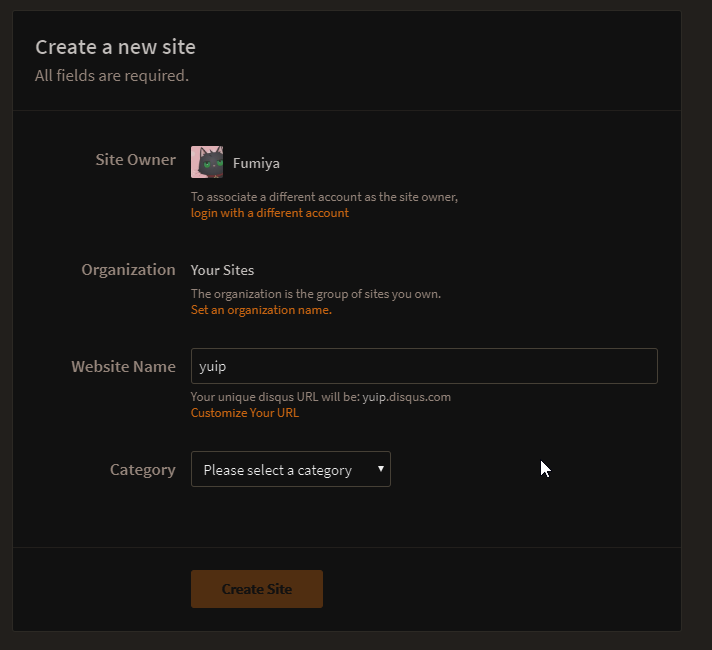Image resolution: width=712 pixels, height=650 pixels.
Task: Click the 'Create a new site' heading
Action: tap(115, 47)
